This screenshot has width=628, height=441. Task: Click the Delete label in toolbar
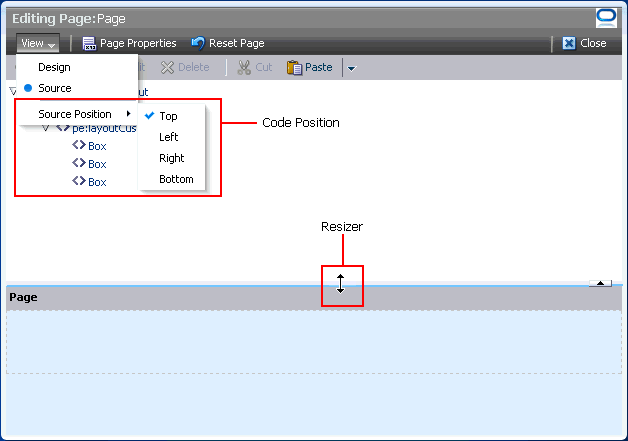[193, 67]
